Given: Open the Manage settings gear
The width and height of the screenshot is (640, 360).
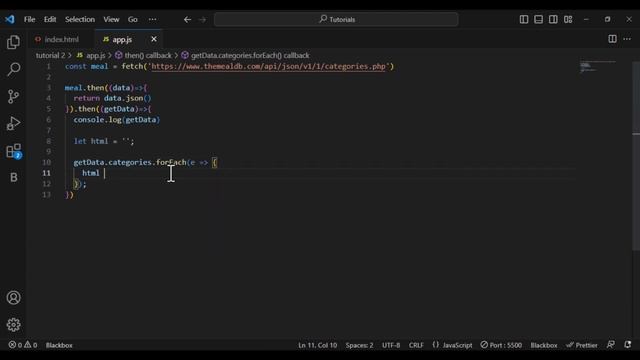Looking at the screenshot, I should 13,324.
